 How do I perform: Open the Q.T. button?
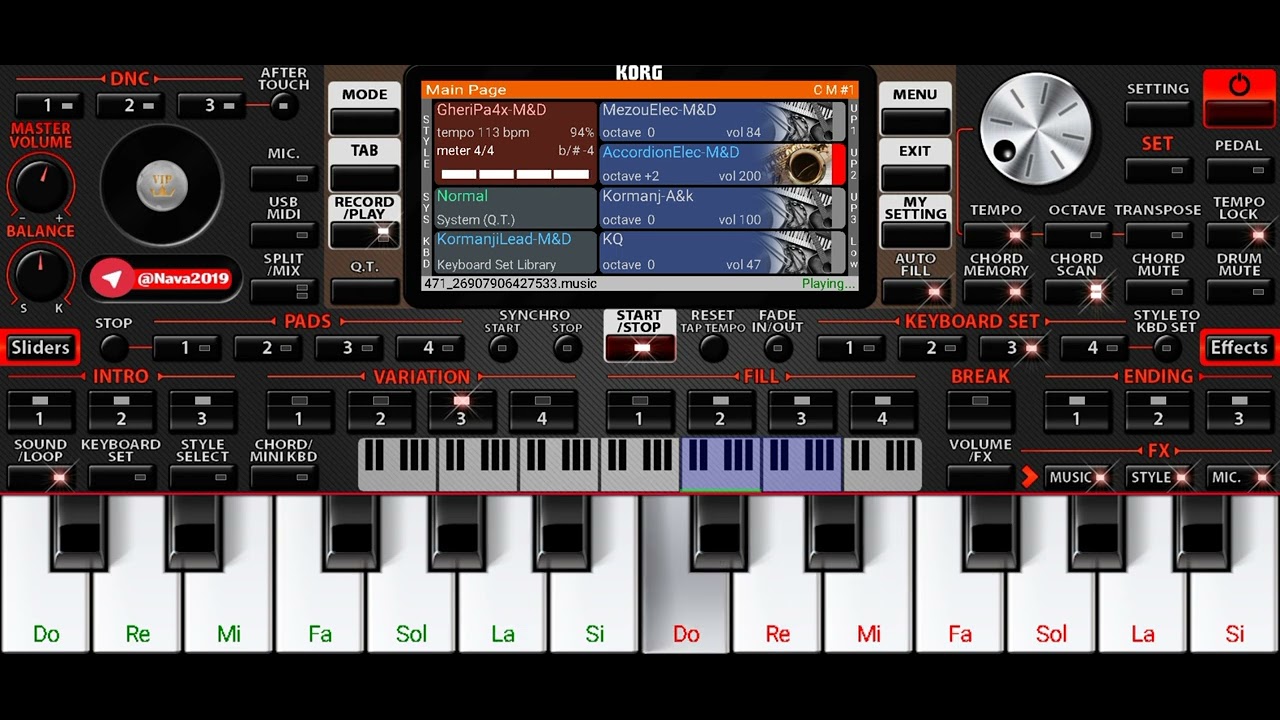[364, 291]
